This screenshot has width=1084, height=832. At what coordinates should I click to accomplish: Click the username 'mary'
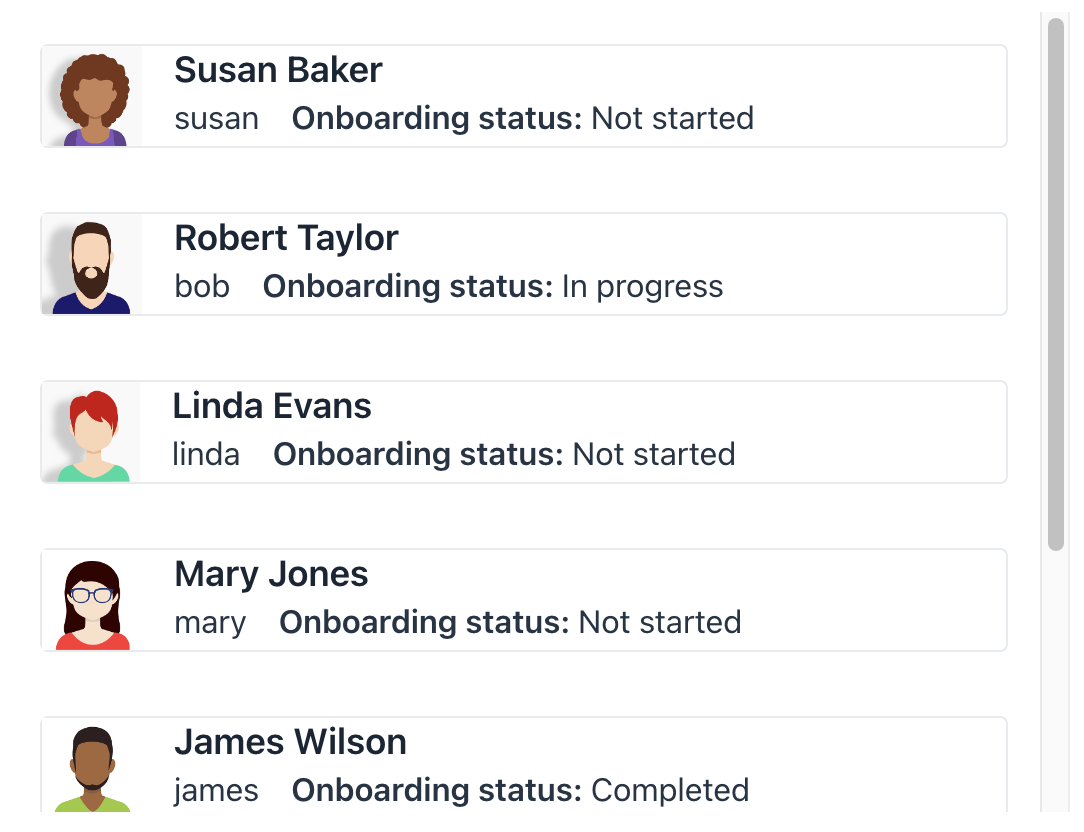[x=210, y=623]
